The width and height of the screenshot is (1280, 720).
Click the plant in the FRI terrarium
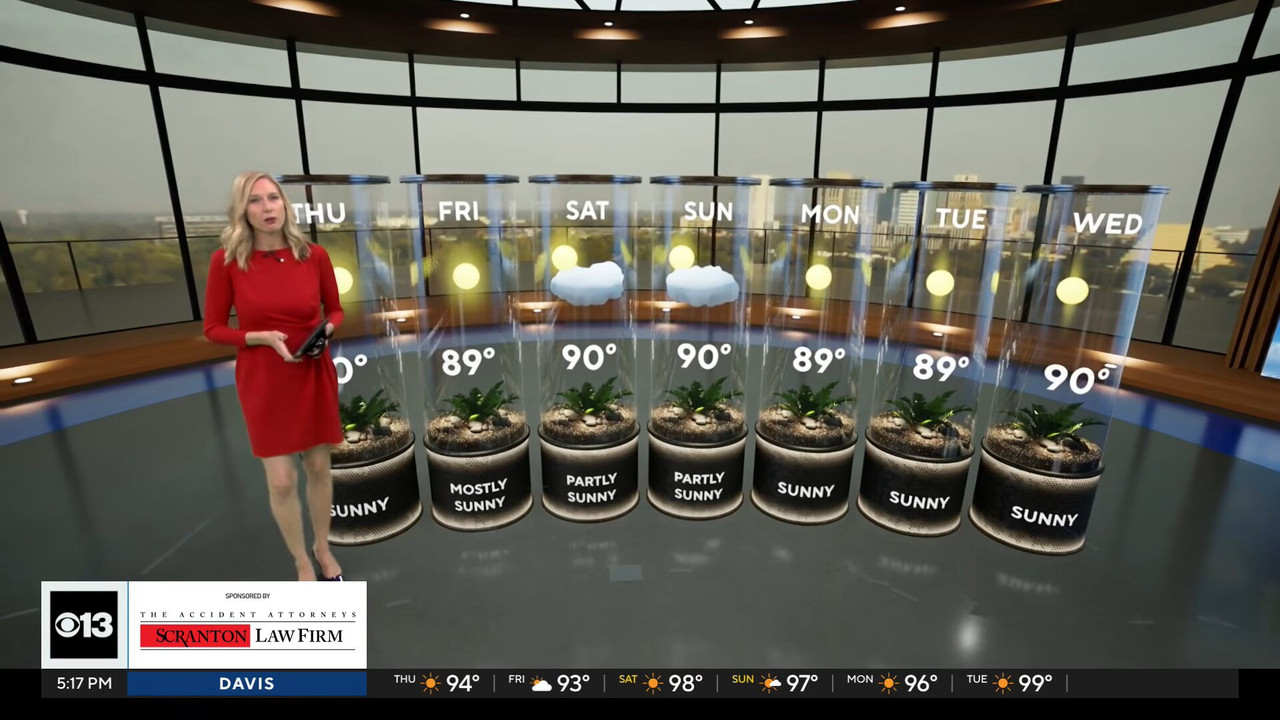pos(480,402)
